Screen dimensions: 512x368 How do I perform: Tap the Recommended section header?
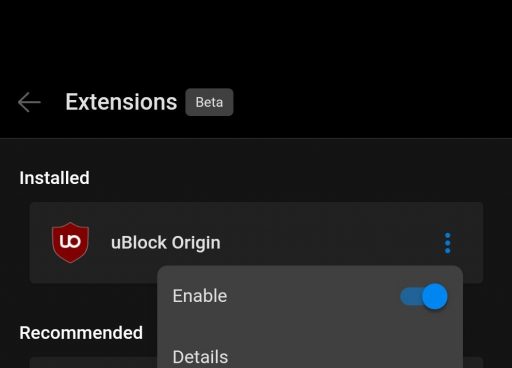click(x=81, y=333)
